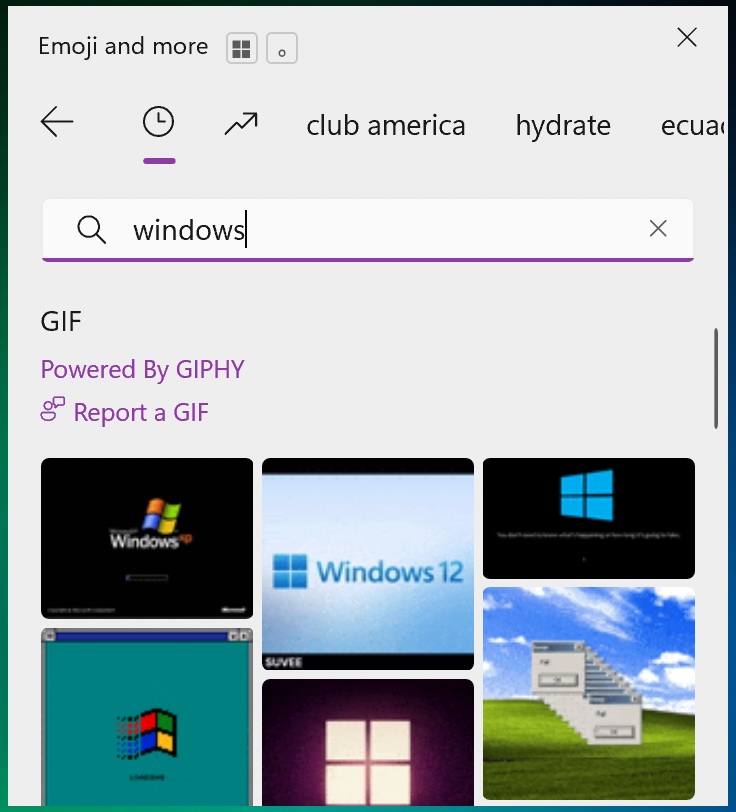Click the 'GIF' section heading

61,322
